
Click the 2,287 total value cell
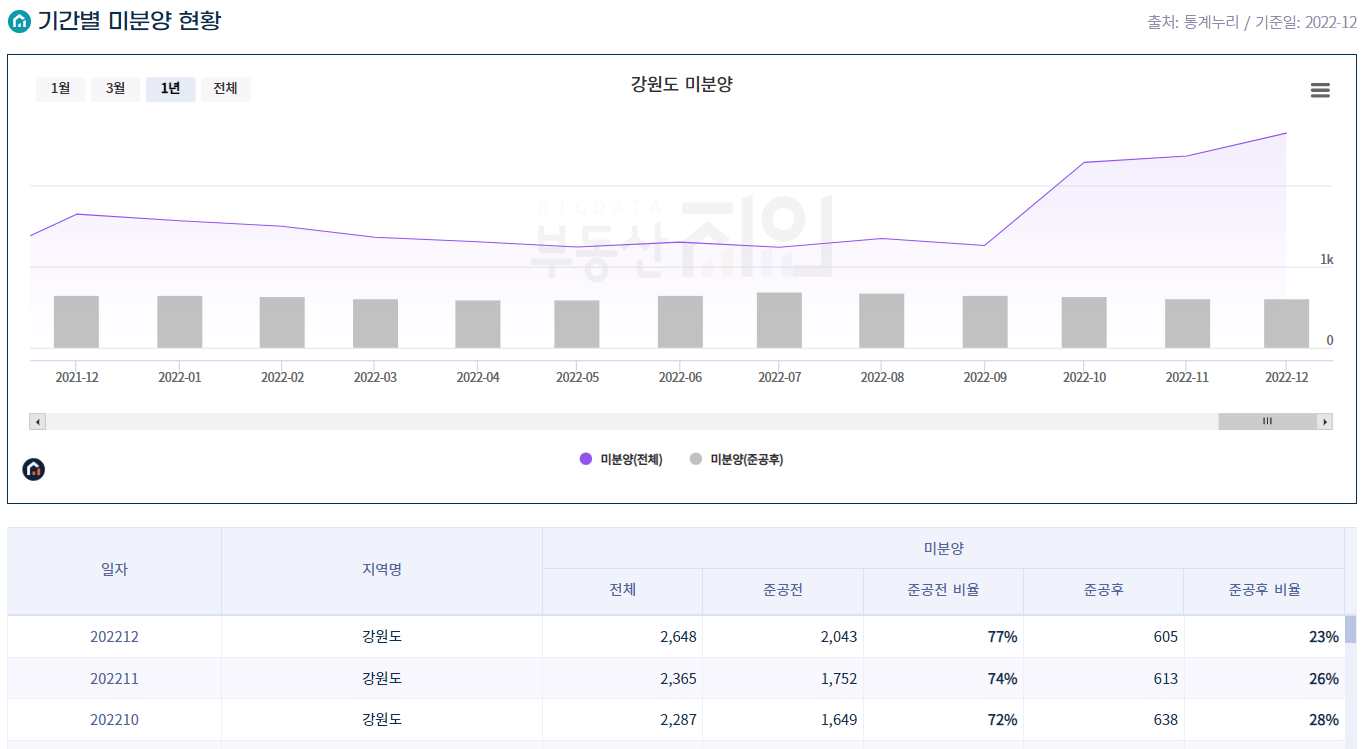pyautogui.click(x=623, y=719)
